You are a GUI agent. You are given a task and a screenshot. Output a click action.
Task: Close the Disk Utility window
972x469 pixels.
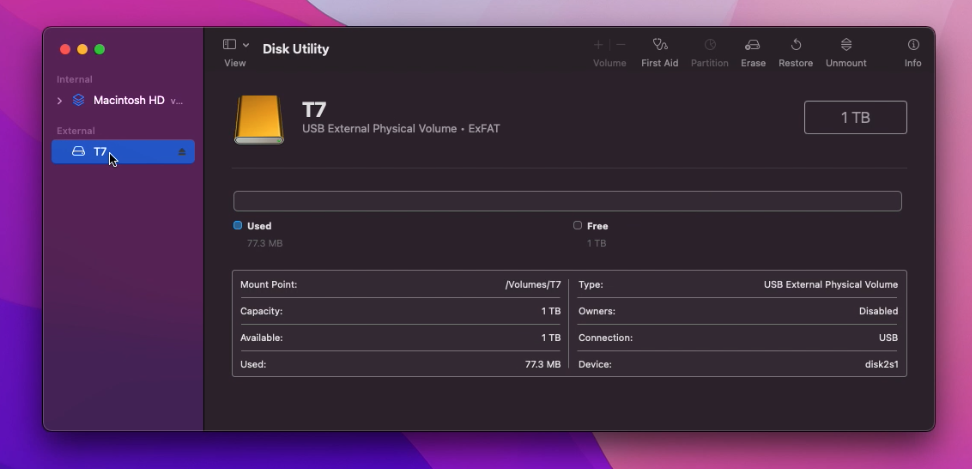click(65, 50)
